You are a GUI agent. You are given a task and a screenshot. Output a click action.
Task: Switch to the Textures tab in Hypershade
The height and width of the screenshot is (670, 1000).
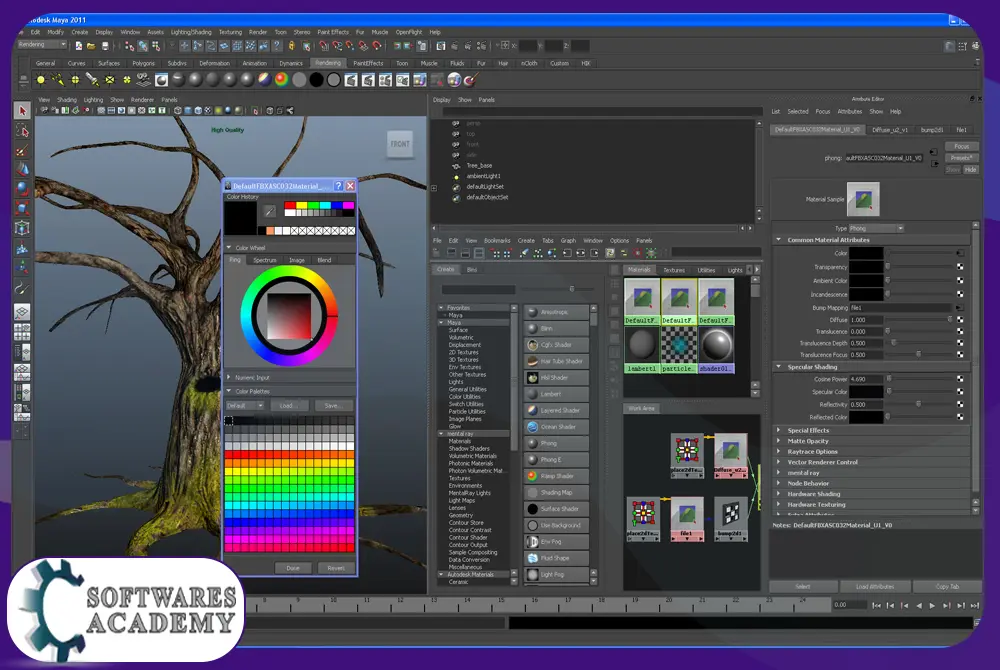(x=673, y=270)
